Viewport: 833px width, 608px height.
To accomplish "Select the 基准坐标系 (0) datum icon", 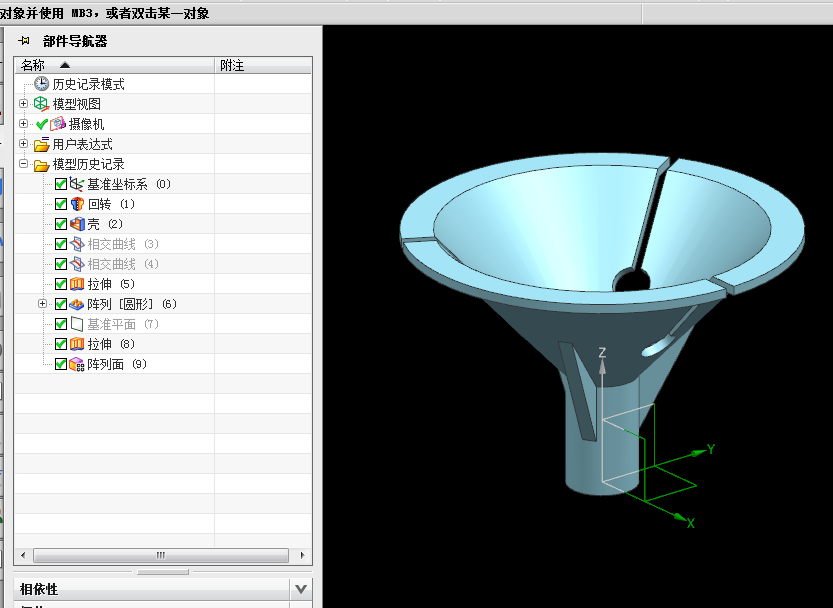I will pyautogui.click(x=77, y=184).
